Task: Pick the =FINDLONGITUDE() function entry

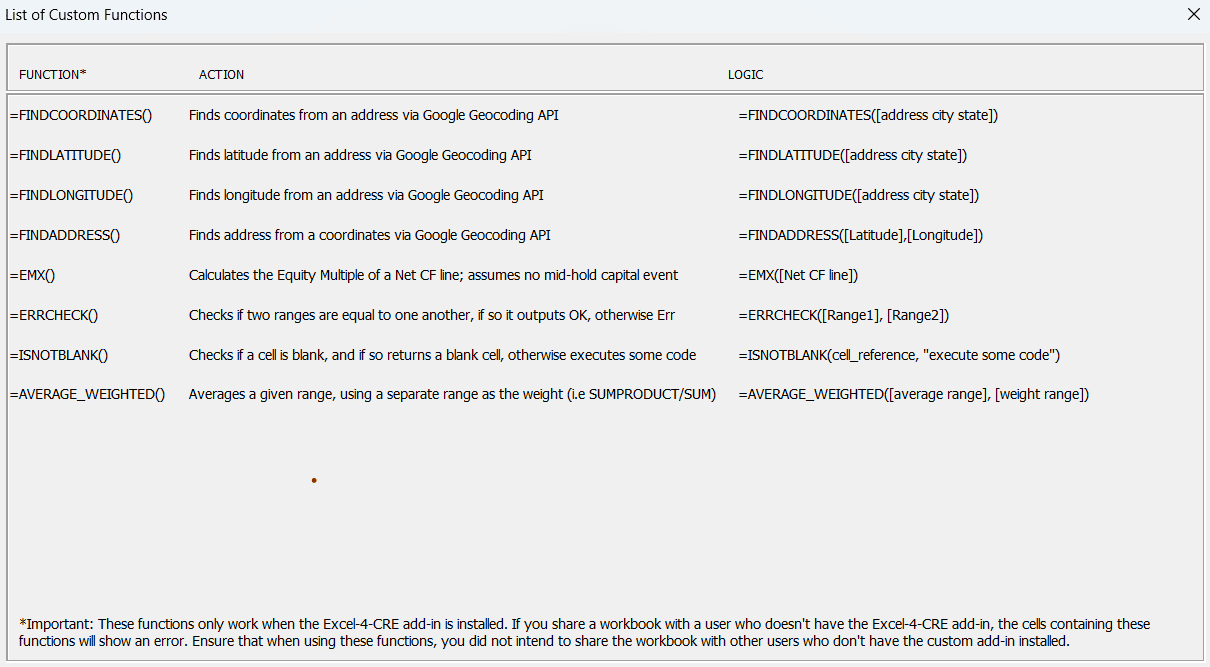Action: coord(71,195)
